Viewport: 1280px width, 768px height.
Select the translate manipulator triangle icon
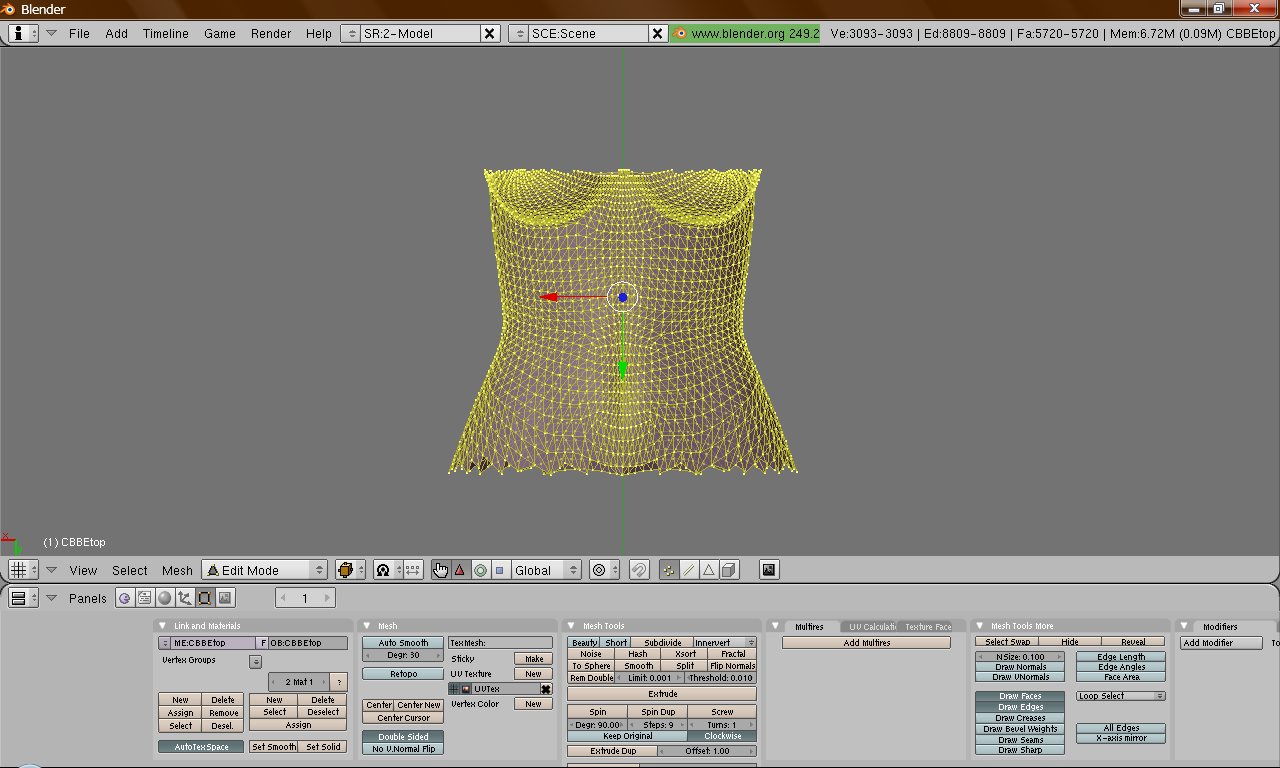[460, 570]
